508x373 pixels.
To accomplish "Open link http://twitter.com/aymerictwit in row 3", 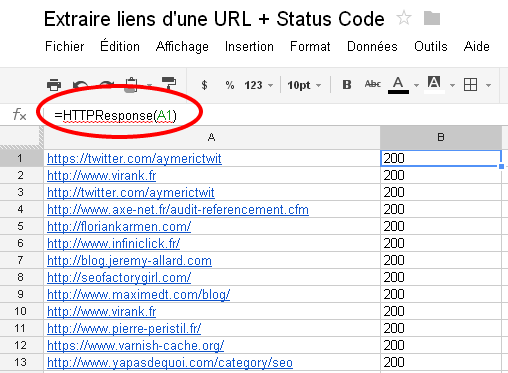I will coord(131,192).
